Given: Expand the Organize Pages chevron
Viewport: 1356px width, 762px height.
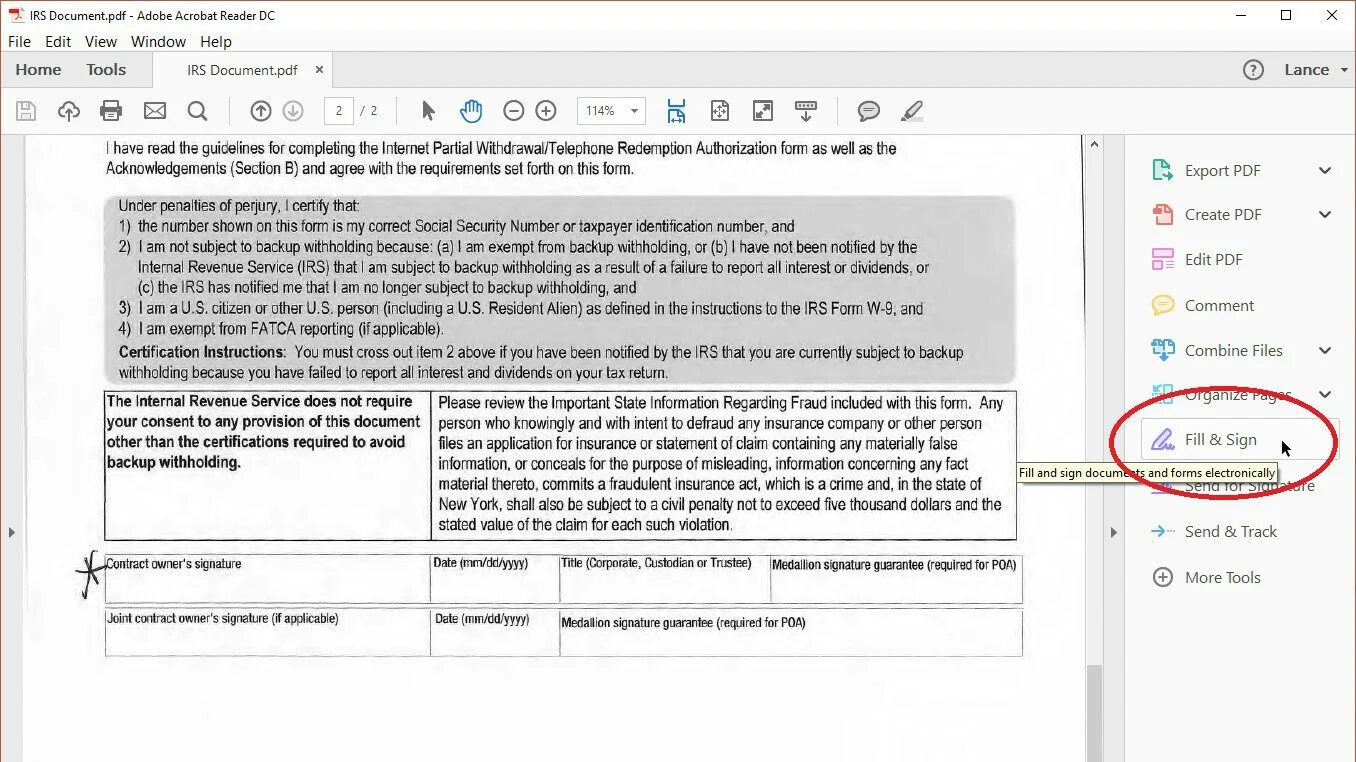Looking at the screenshot, I should pos(1325,395).
